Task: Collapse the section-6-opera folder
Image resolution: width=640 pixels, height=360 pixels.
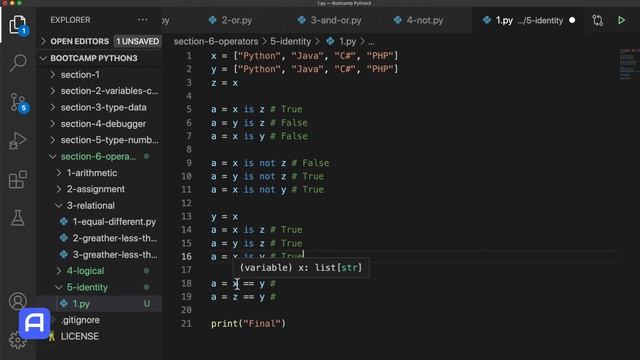Action: (x=98, y=156)
